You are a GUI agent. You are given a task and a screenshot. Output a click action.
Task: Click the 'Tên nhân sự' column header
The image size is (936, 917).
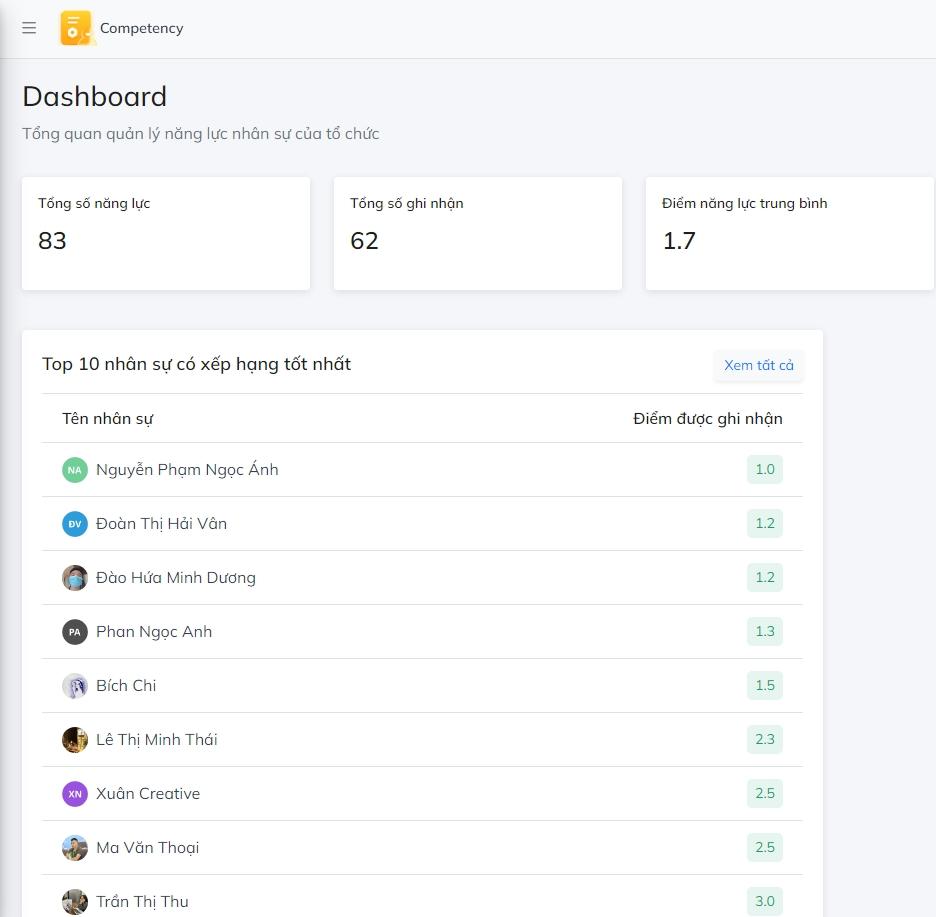point(107,418)
